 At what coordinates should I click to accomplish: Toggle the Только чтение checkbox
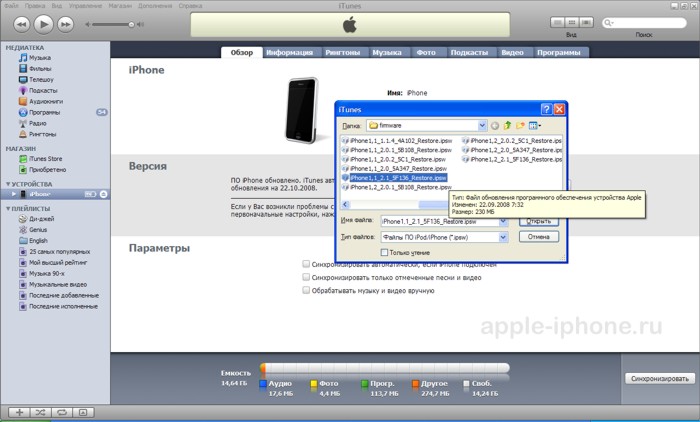point(384,252)
